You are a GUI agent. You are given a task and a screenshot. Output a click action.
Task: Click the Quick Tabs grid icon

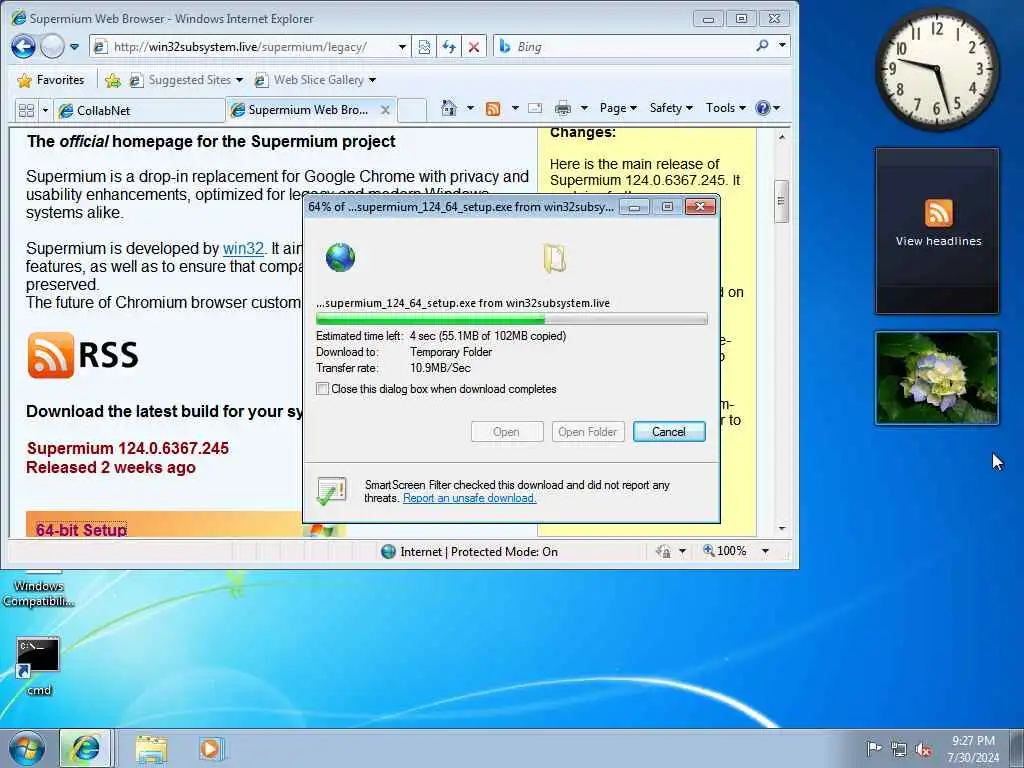26,110
